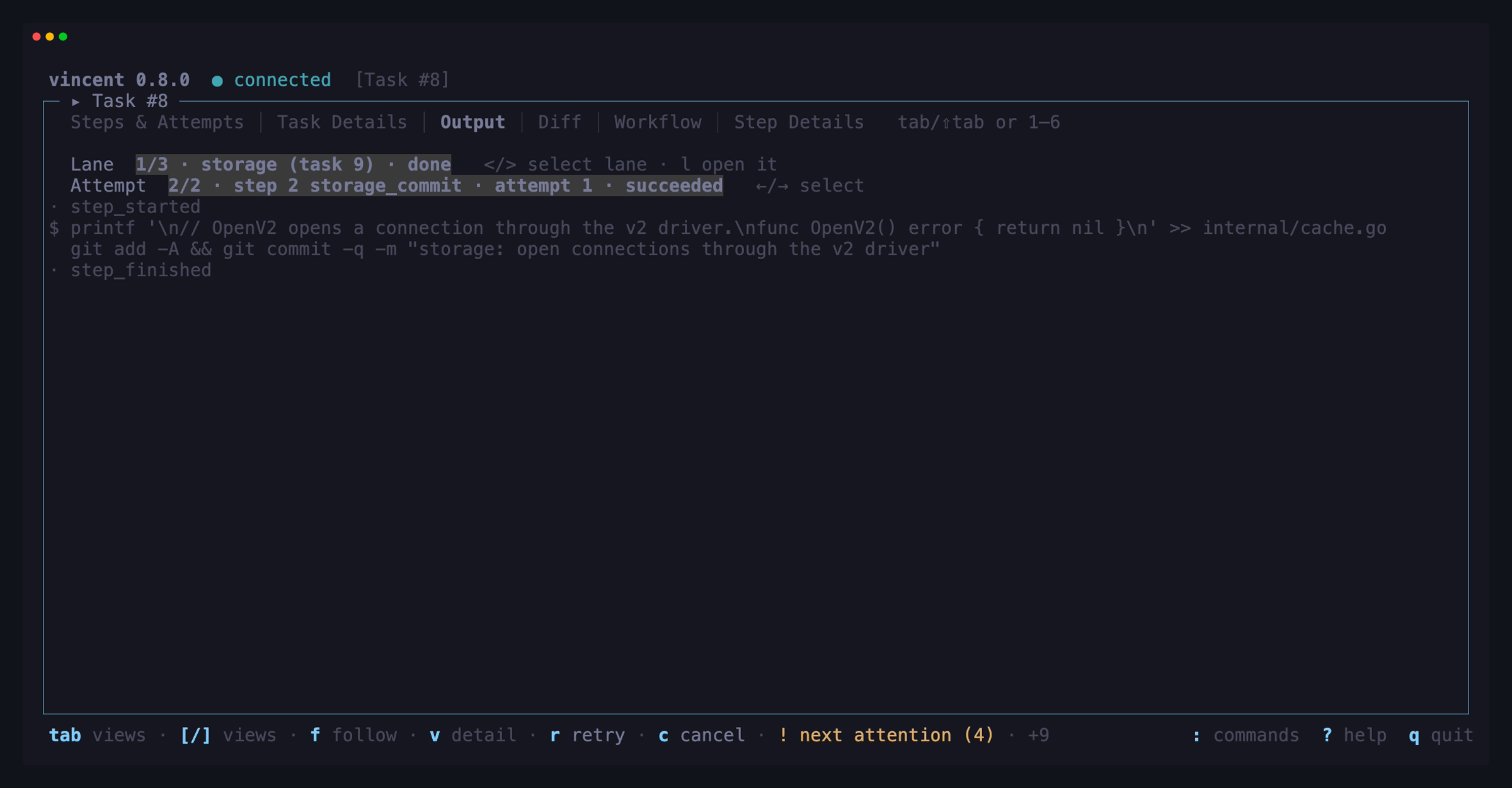The image size is (1512, 788).
Task: Click the c cancel shortcut
Action: pyautogui.click(x=701, y=735)
